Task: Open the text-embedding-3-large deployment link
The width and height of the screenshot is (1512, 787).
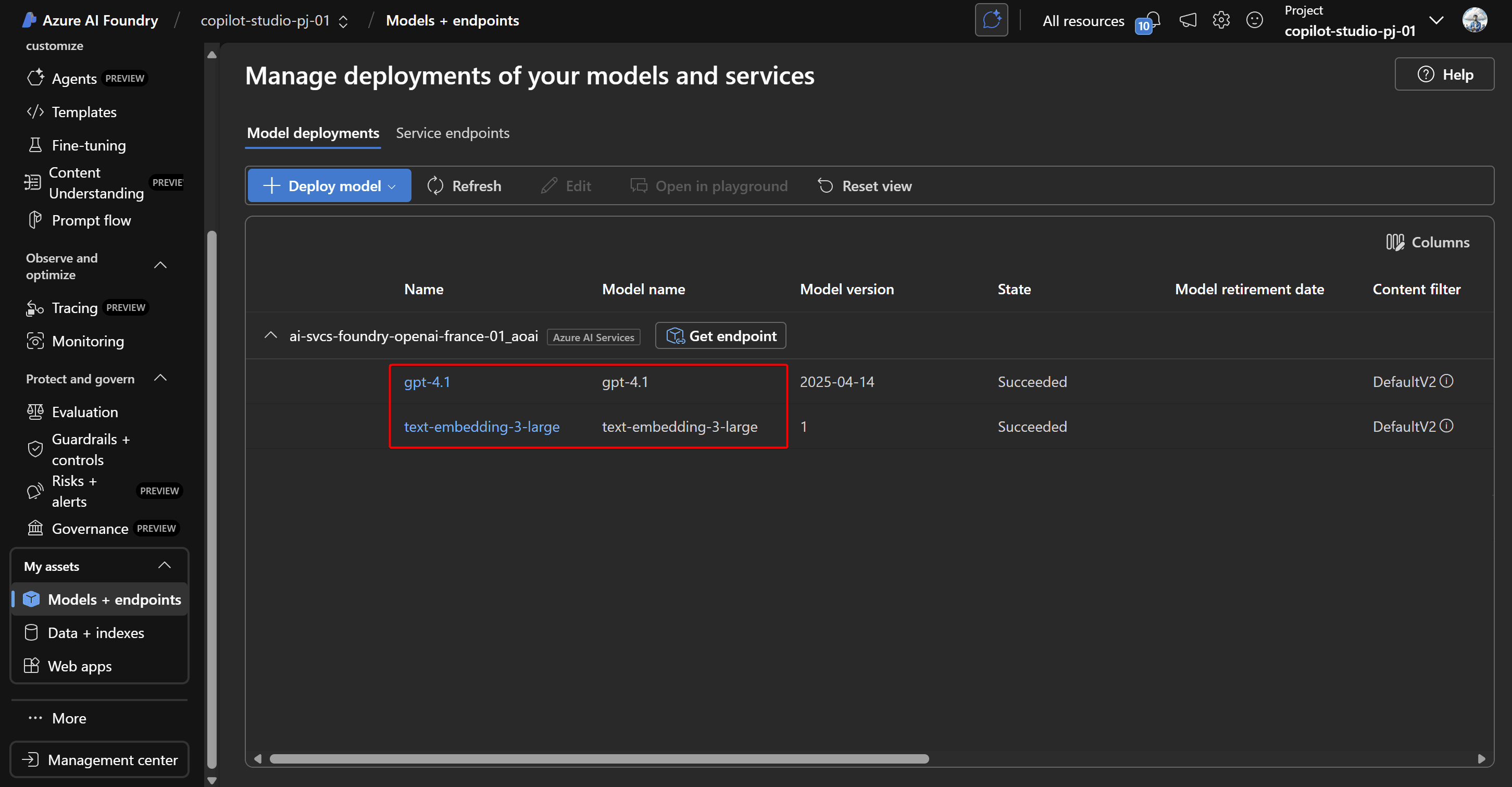Action: click(x=481, y=427)
